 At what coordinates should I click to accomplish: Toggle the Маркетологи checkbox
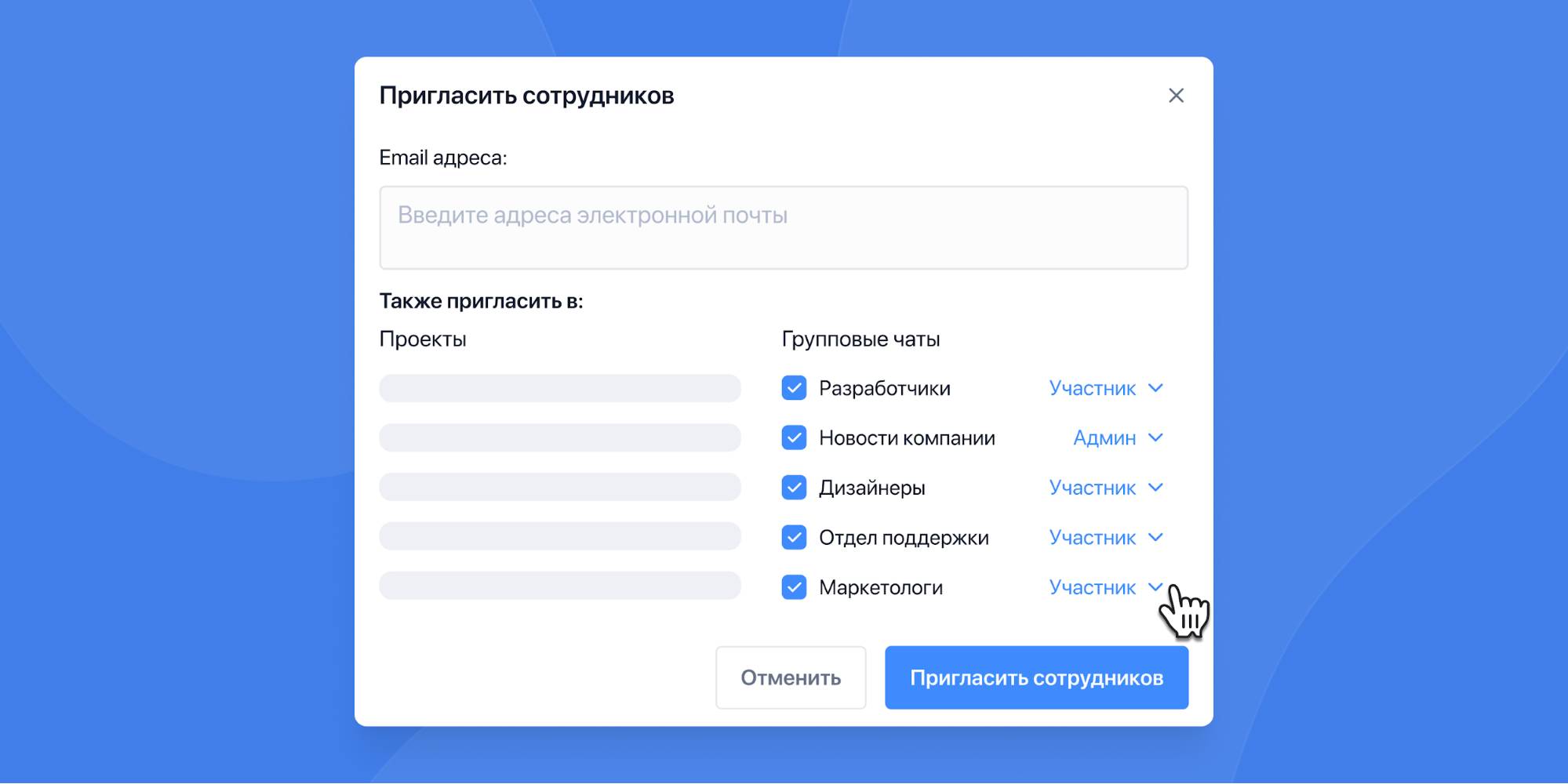pyautogui.click(x=794, y=587)
